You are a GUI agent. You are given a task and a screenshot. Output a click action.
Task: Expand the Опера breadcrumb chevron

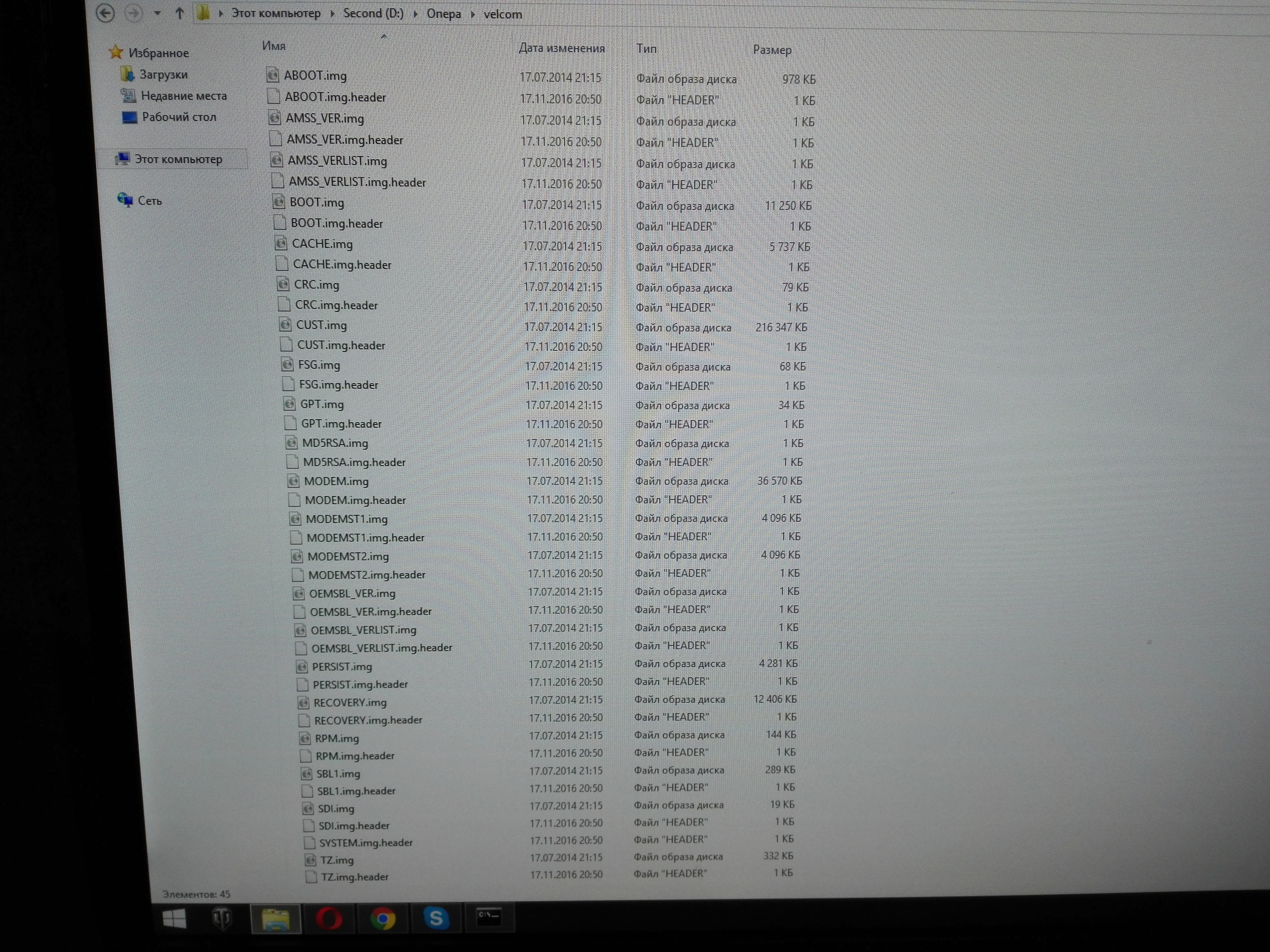[x=473, y=14]
